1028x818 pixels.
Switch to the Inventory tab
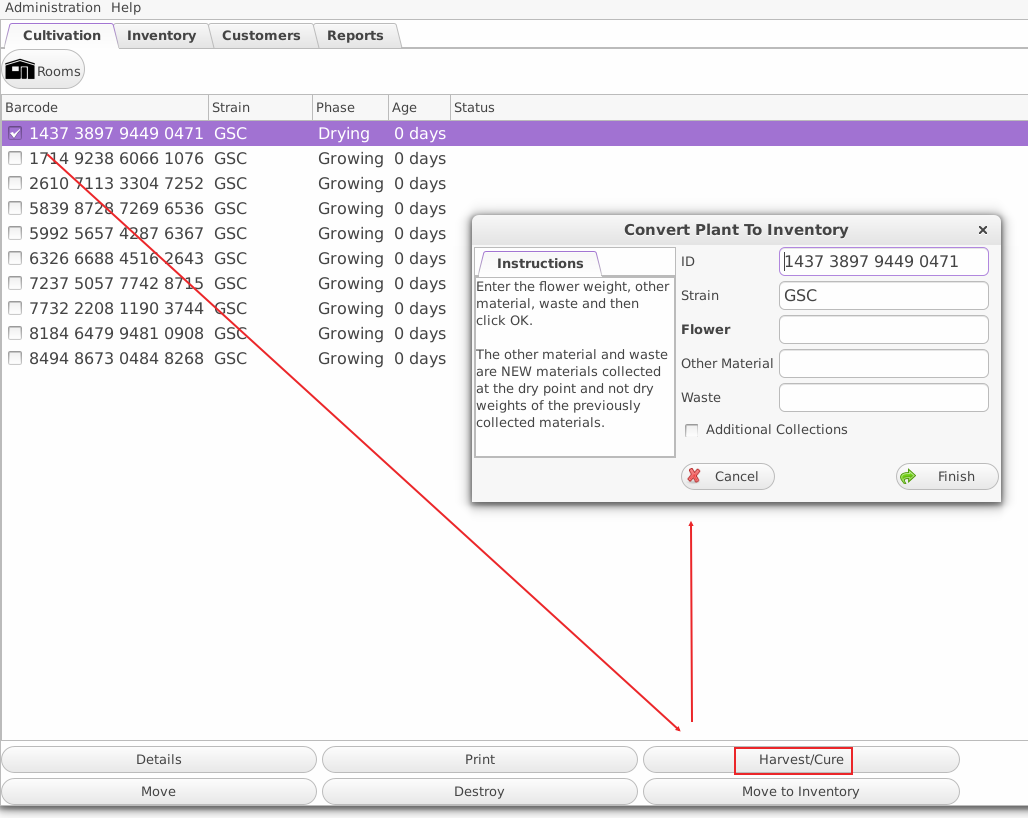click(161, 36)
